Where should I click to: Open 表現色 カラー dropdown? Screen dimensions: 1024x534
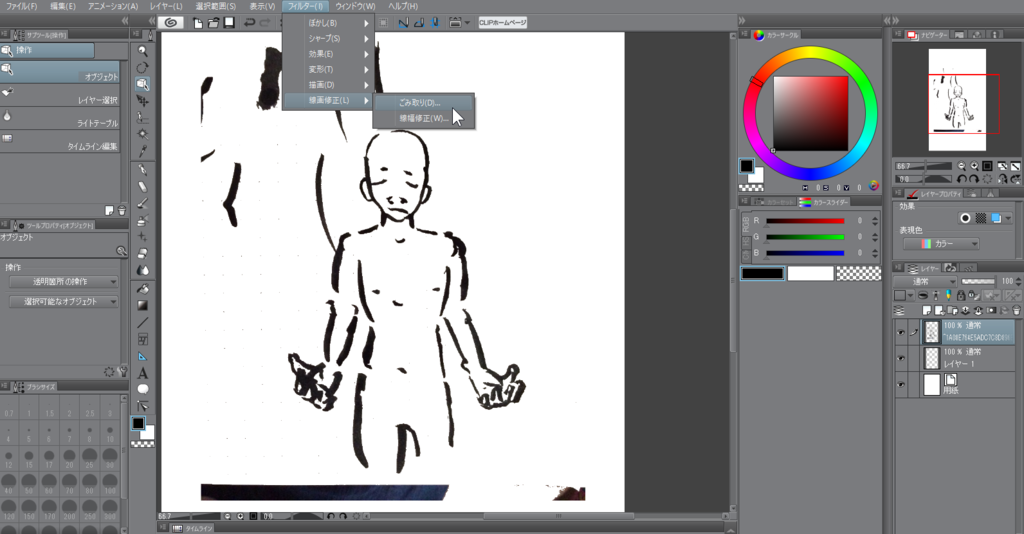(941, 243)
